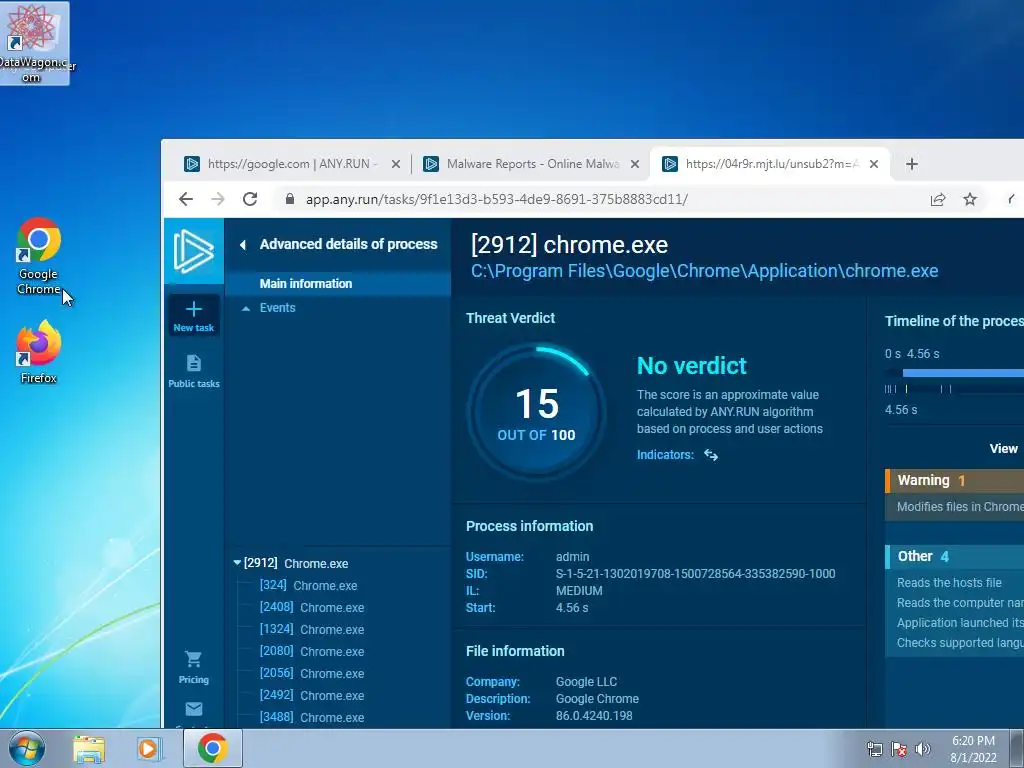Click Chrome icon in the taskbar

[x=212, y=748]
